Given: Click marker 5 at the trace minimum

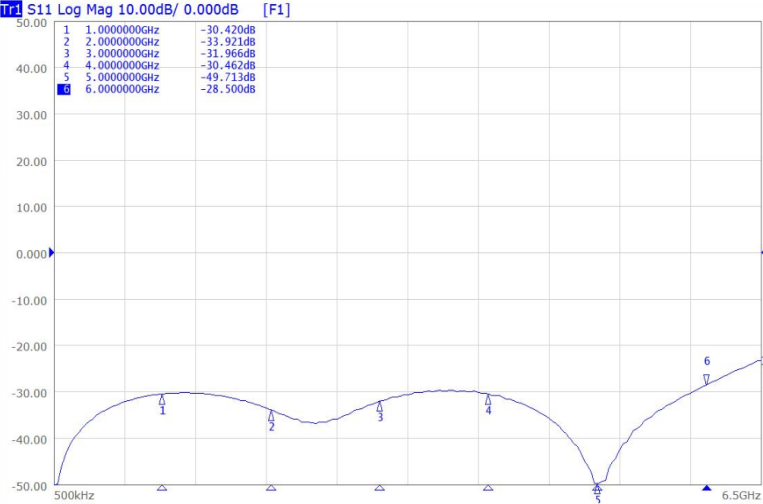Looking at the screenshot, I should tap(597, 489).
